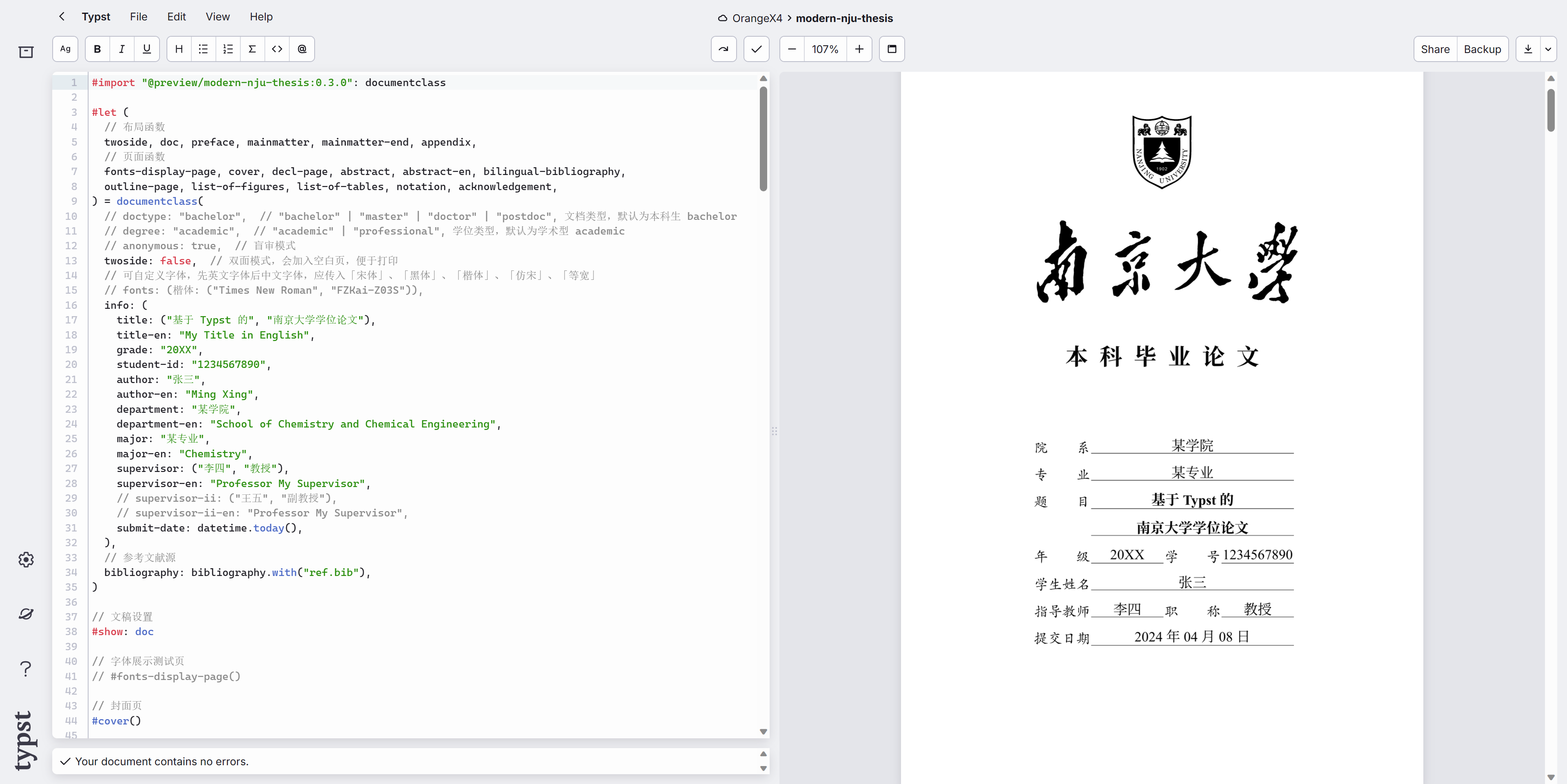Open the File menu
This screenshot has width=1567, height=784.
coord(138,17)
